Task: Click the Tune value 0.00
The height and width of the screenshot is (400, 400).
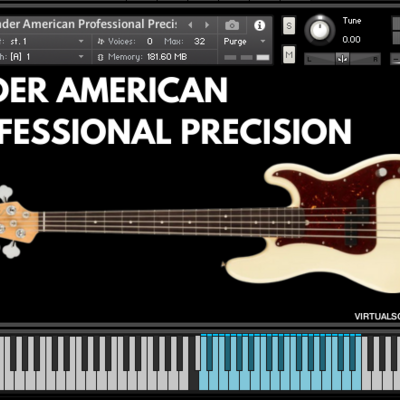Action: [351, 40]
